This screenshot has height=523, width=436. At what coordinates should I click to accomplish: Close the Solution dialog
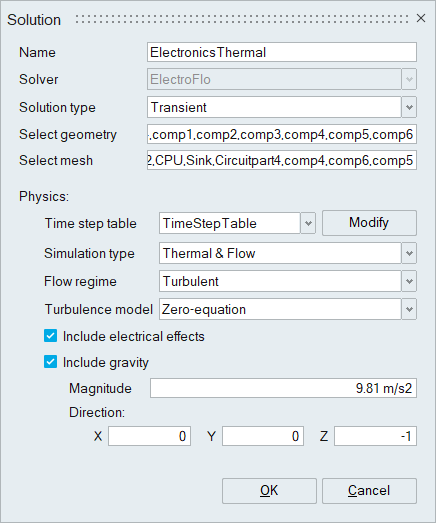pyautogui.click(x=421, y=18)
